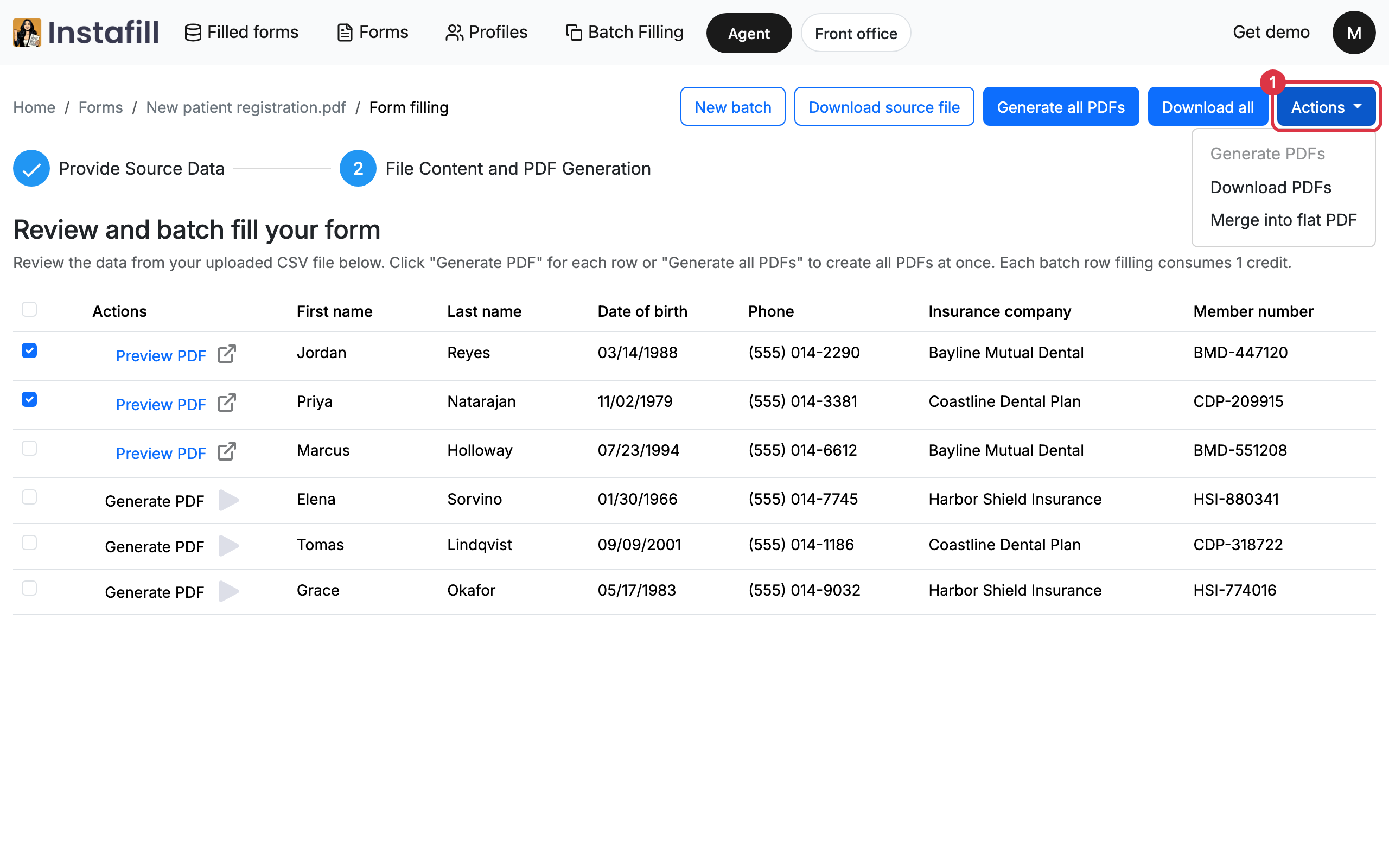Select the Harbor Shield Insurance cell in Elena's row
Image resolution: width=1389 pixels, height=868 pixels.
[x=1015, y=499]
